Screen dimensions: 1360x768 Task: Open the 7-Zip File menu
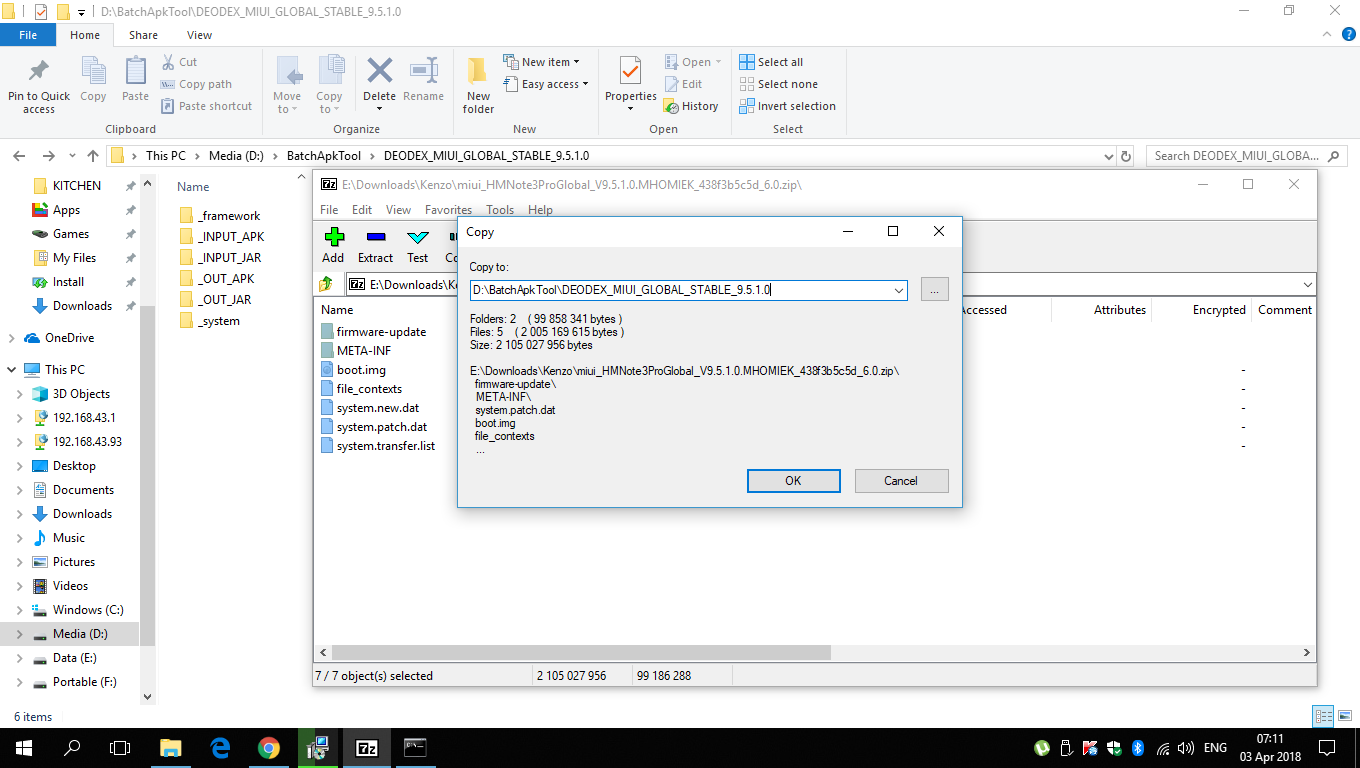point(329,210)
